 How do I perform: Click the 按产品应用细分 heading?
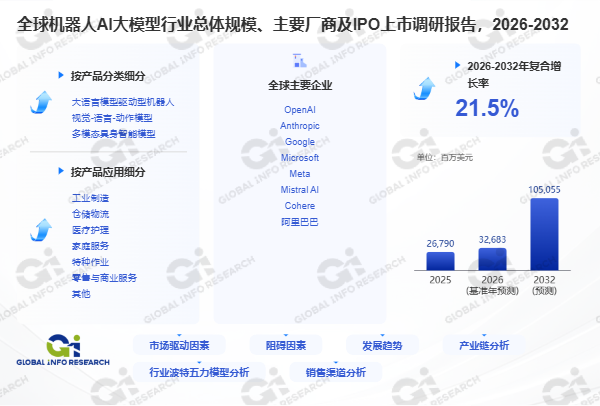(108, 172)
